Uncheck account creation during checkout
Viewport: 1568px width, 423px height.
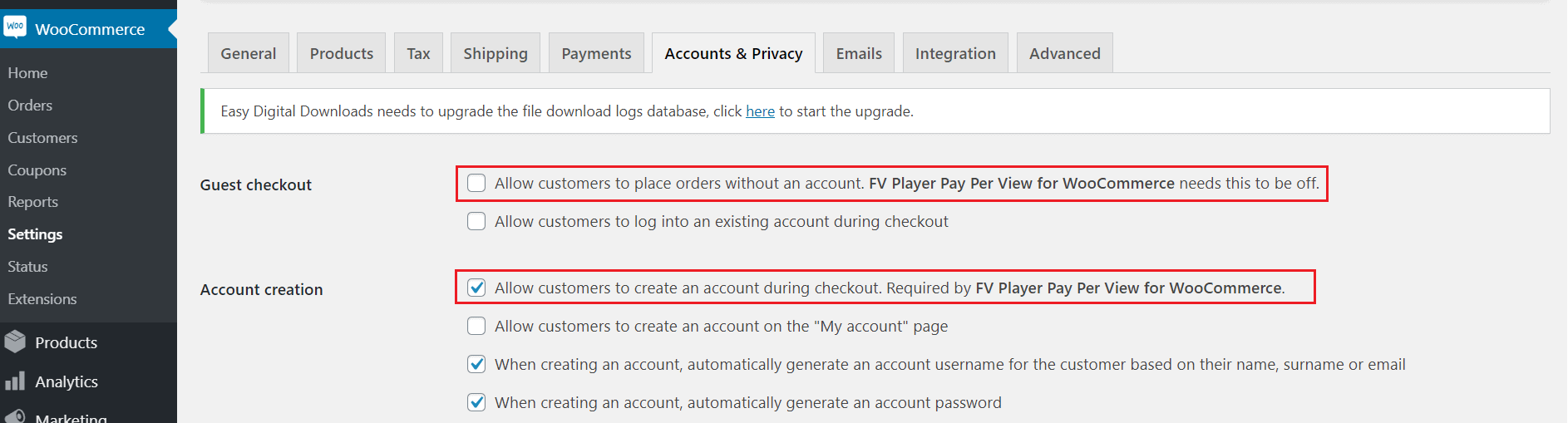point(476,288)
